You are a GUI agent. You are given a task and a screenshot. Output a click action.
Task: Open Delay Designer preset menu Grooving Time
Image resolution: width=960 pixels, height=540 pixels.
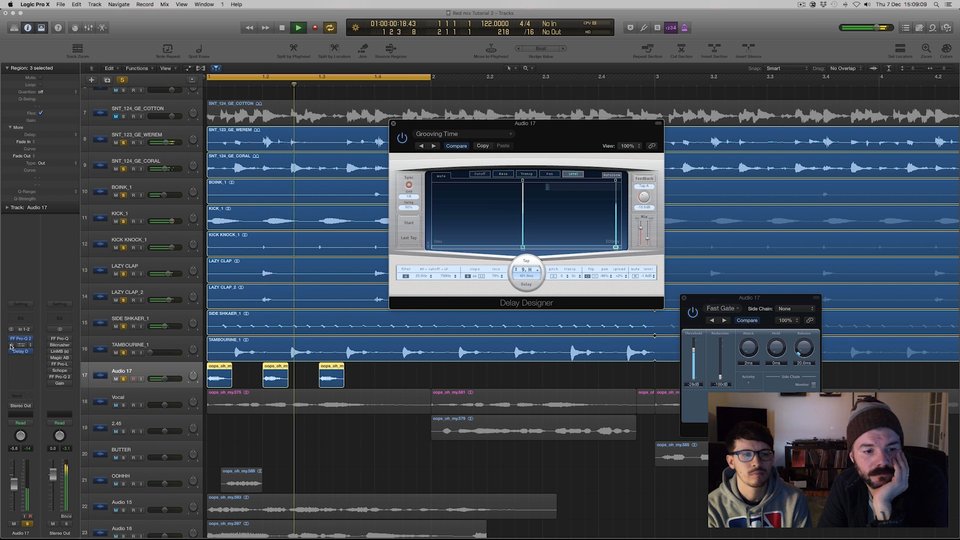(x=463, y=133)
